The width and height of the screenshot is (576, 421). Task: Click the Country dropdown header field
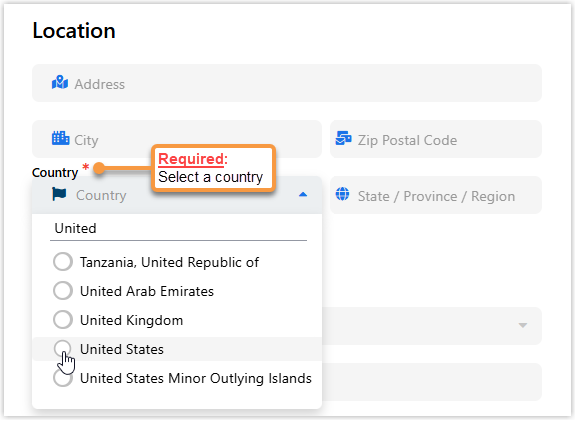pos(177,195)
